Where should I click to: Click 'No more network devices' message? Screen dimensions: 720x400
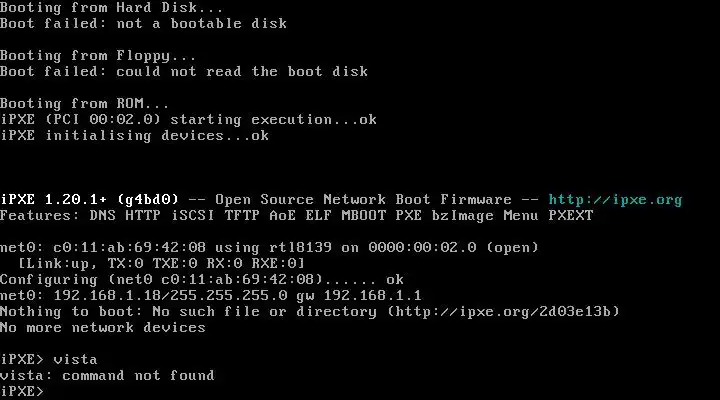click(x=103, y=328)
